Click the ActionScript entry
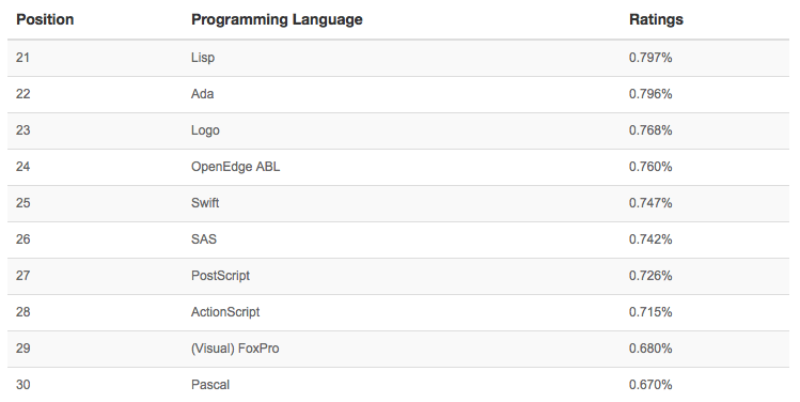The image size is (800, 402). [x=225, y=312]
